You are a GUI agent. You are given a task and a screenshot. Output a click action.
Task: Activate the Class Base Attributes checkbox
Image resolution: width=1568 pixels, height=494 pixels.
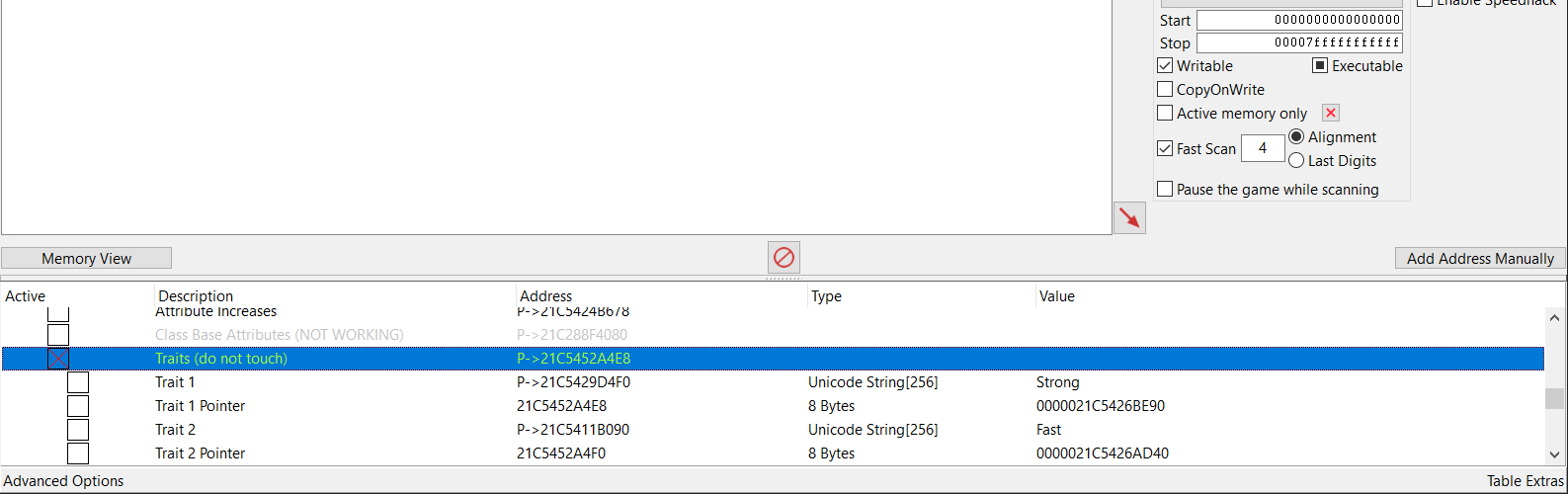[58, 335]
